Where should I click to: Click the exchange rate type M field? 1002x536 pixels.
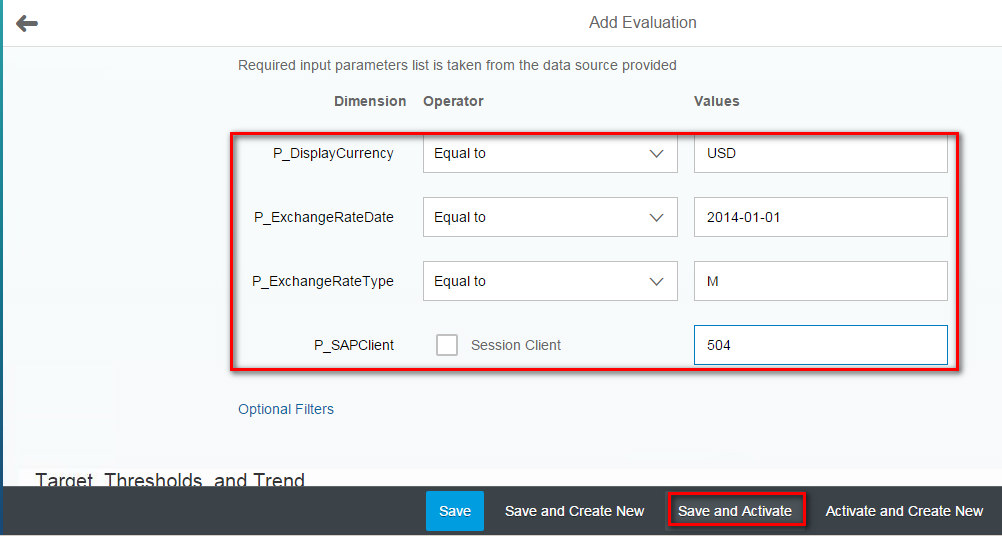pyautogui.click(x=821, y=281)
